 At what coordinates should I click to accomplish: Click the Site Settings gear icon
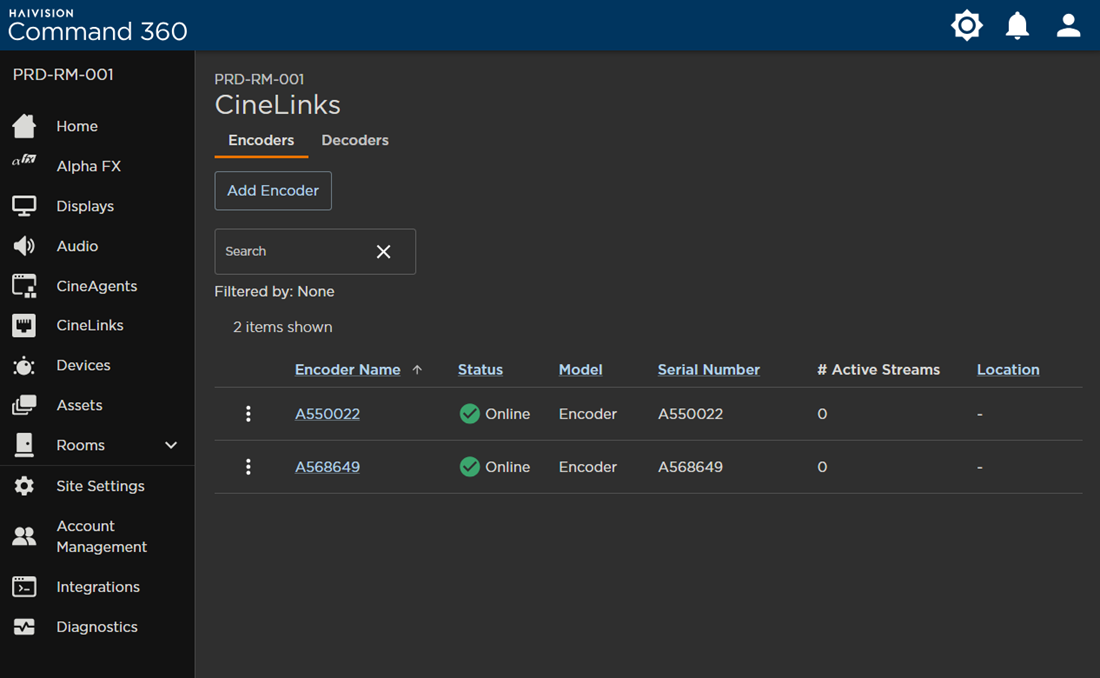click(24, 486)
